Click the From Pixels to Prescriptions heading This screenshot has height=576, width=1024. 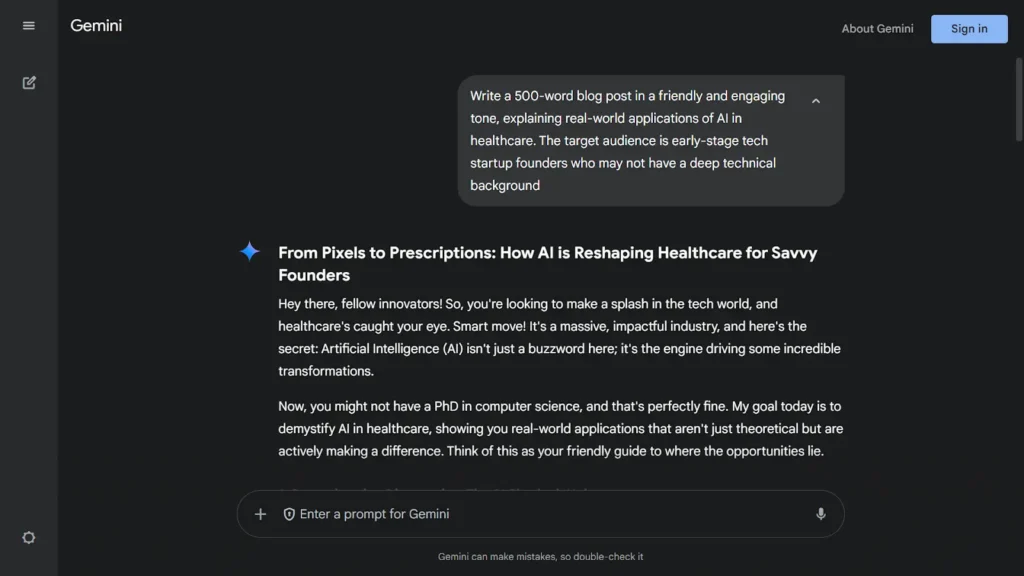click(547, 264)
